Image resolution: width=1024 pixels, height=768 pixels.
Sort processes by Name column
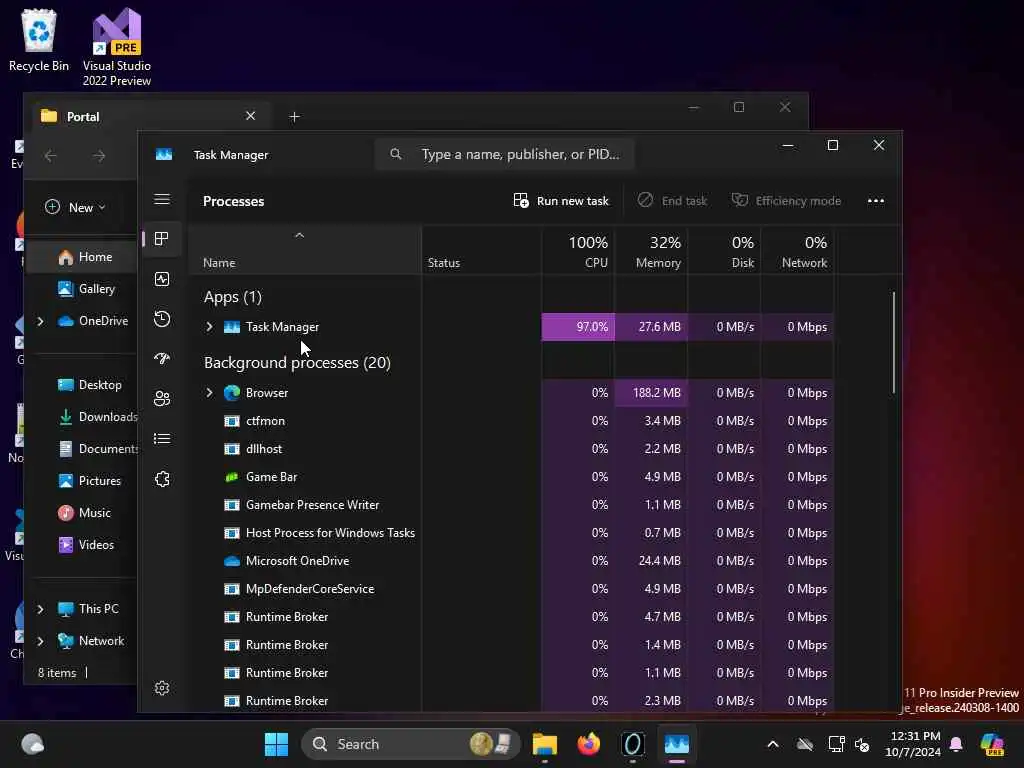point(305,251)
